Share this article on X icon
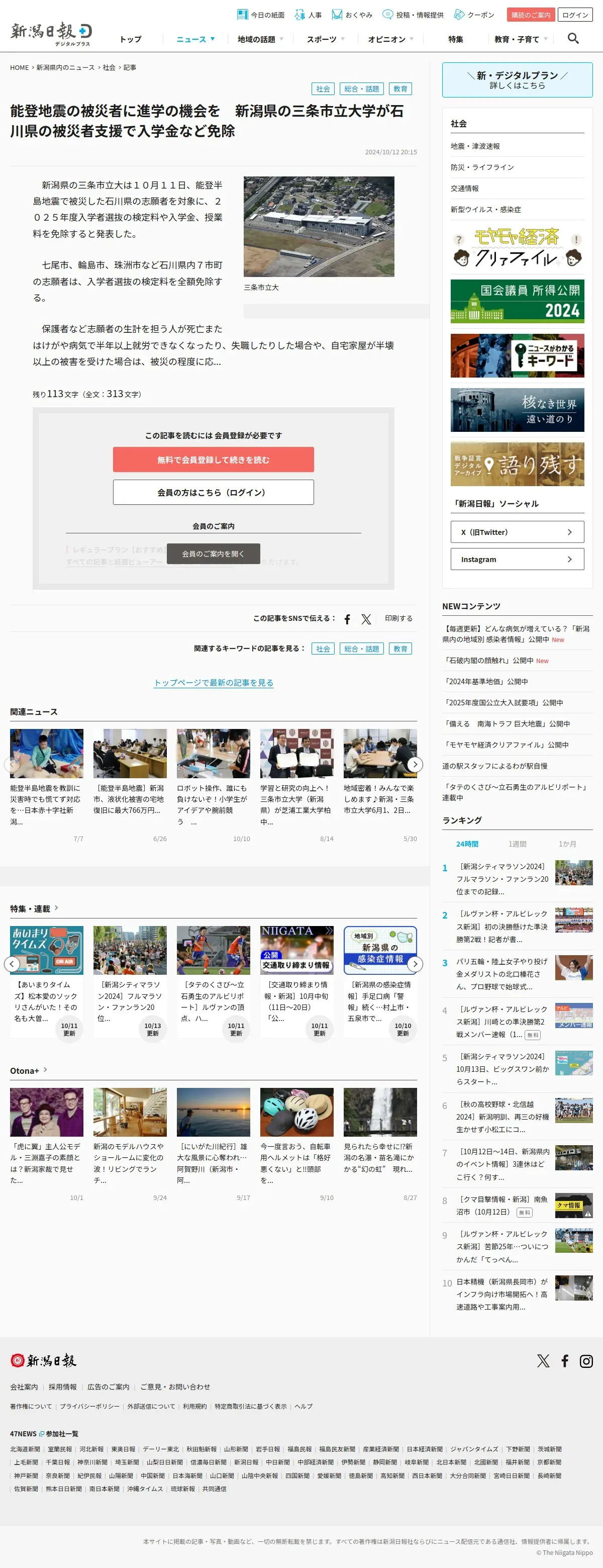Screen dimensions: 603x1568 point(366,619)
